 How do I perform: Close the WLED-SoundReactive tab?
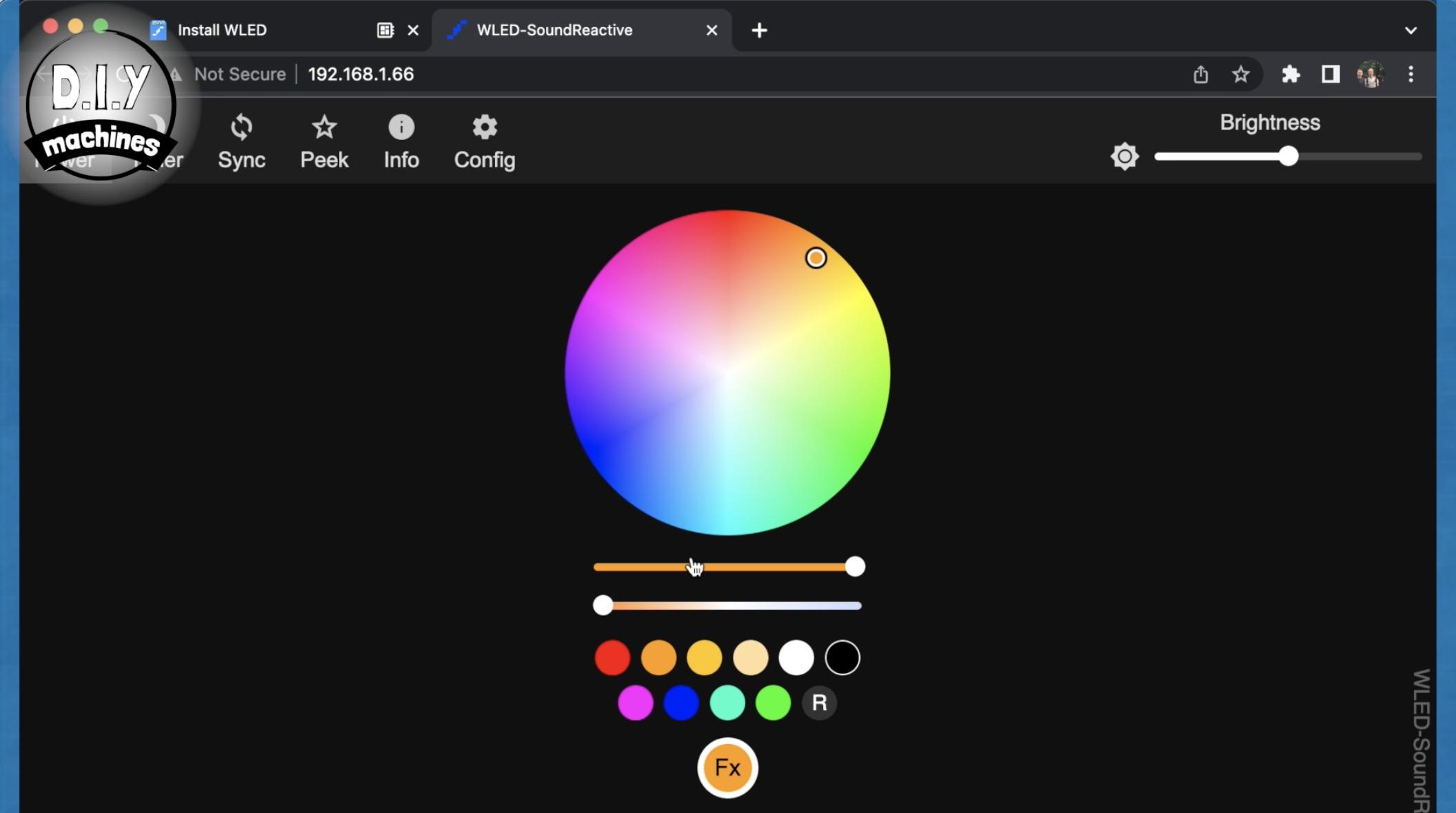tap(712, 30)
